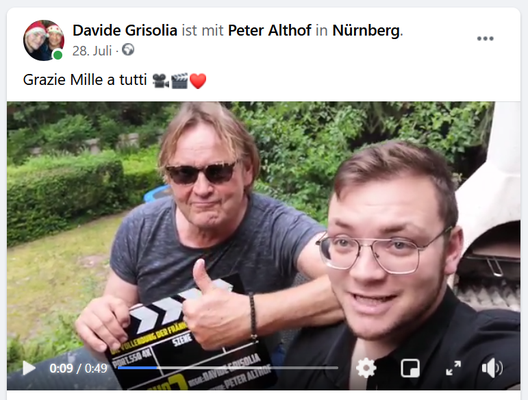
Task: Select the "Grazie Mille a tutti" post text
Action: point(85,80)
